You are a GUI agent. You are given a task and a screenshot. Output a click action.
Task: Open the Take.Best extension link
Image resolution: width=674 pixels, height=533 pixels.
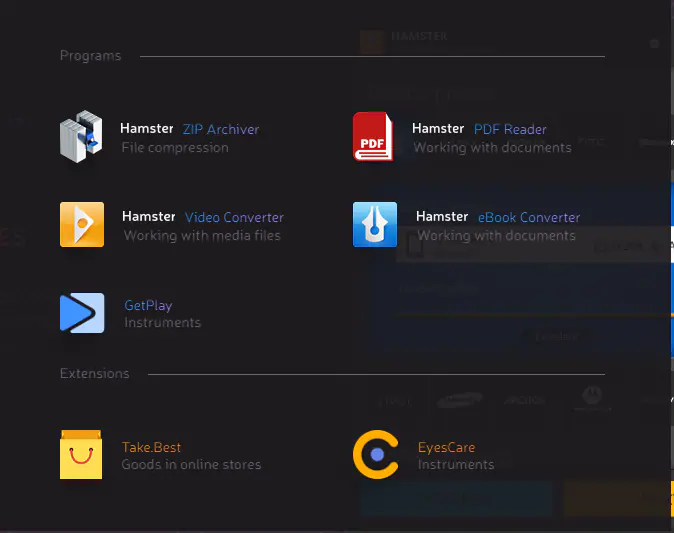(x=151, y=447)
